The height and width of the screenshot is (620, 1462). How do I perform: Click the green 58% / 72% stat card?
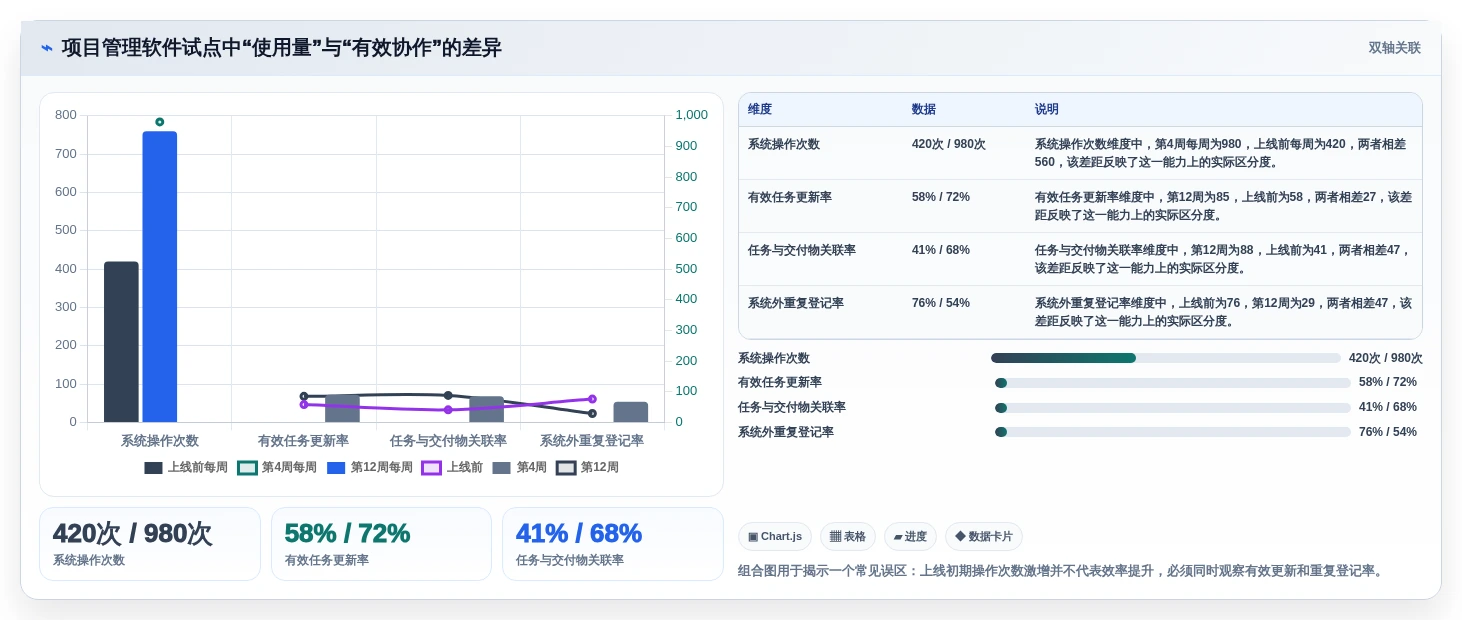click(x=381, y=544)
